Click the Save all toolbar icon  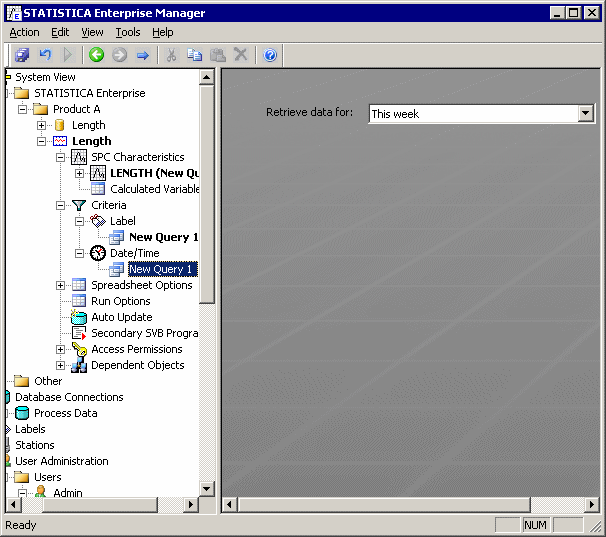pos(22,55)
